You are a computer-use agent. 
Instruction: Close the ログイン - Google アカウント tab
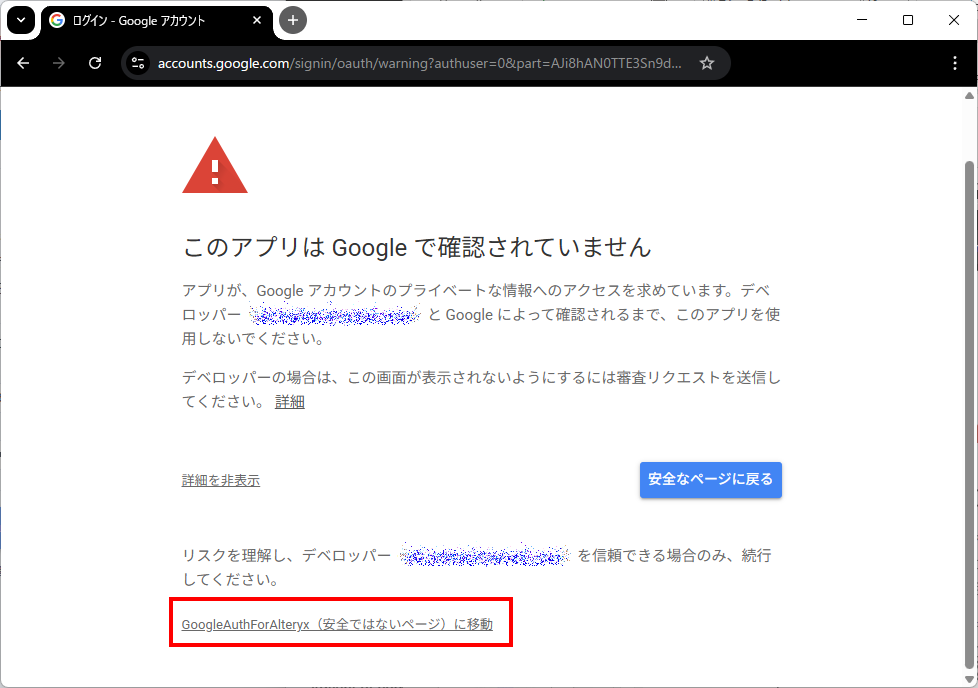point(257,20)
